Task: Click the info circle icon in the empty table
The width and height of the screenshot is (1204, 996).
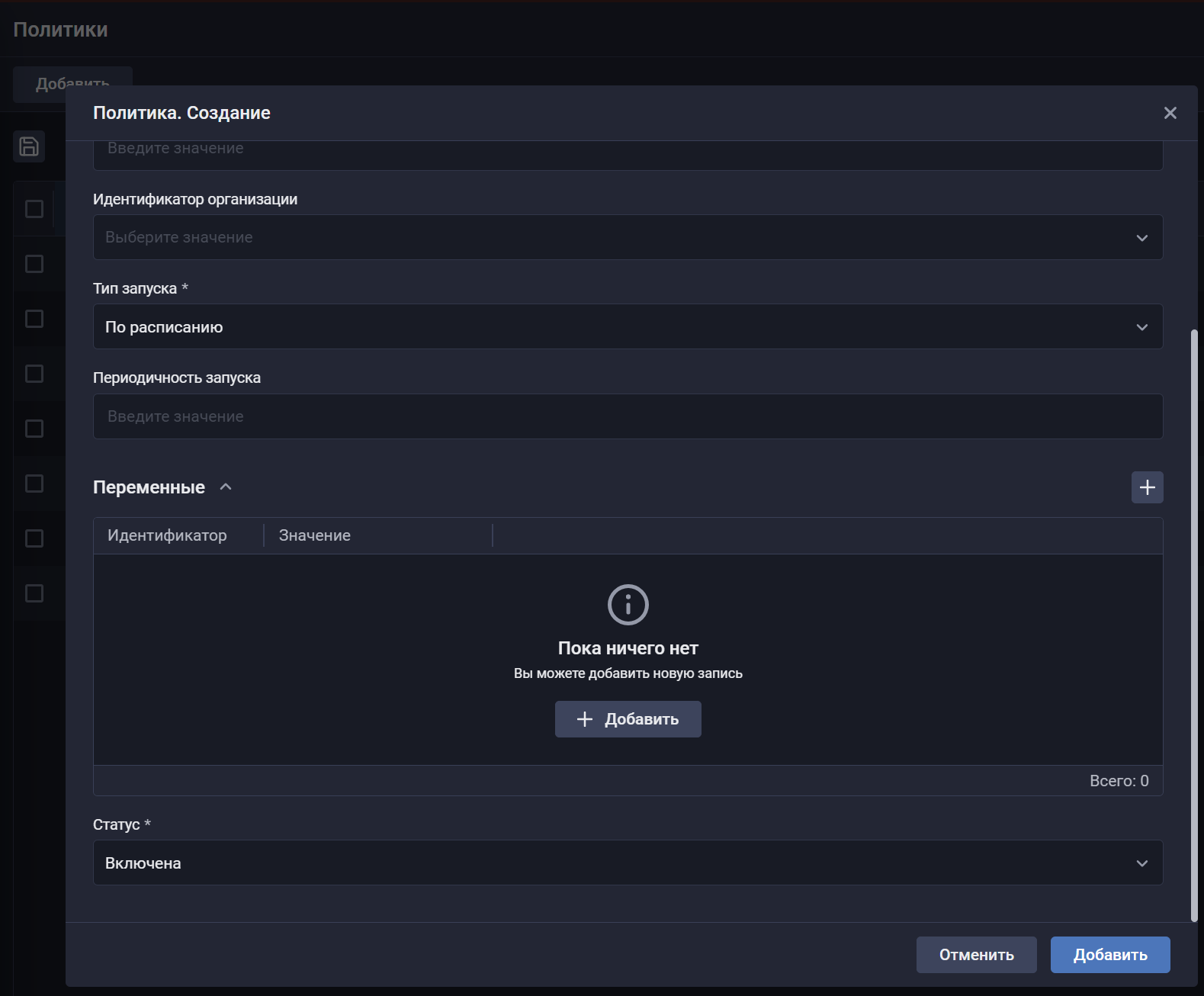Action: [x=628, y=605]
